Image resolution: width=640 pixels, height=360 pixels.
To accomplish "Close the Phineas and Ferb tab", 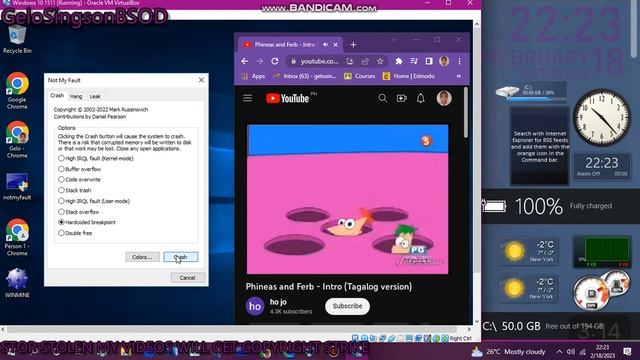I will click(336, 44).
